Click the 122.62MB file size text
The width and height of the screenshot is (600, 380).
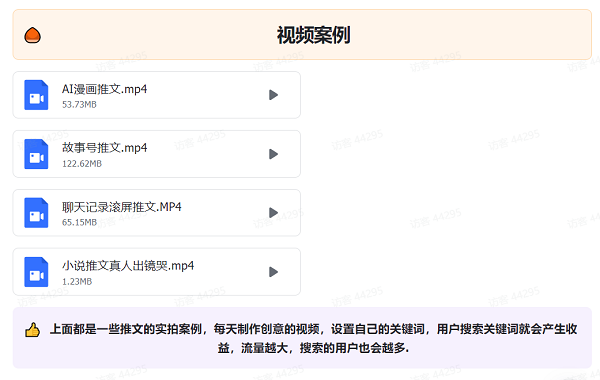tap(82, 164)
